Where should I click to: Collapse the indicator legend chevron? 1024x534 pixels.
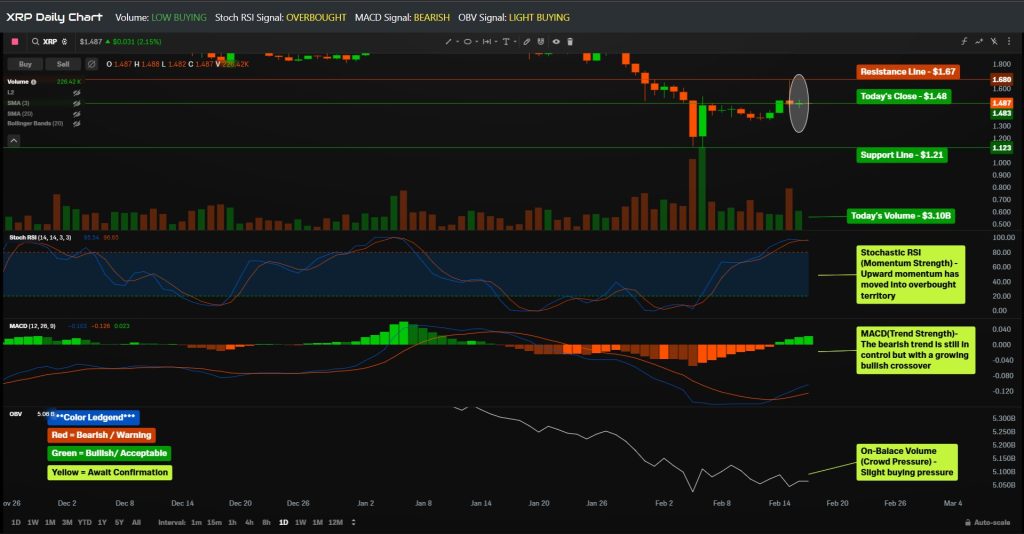pos(14,140)
